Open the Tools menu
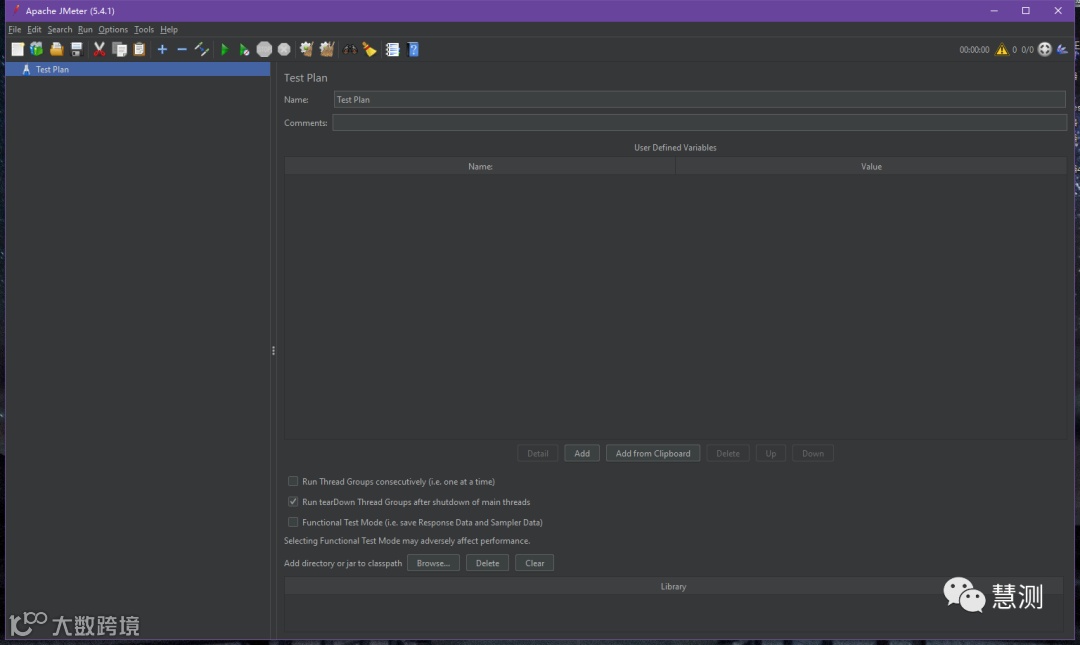Image resolution: width=1080 pixels, height=645 pixels. coord(144,30)
